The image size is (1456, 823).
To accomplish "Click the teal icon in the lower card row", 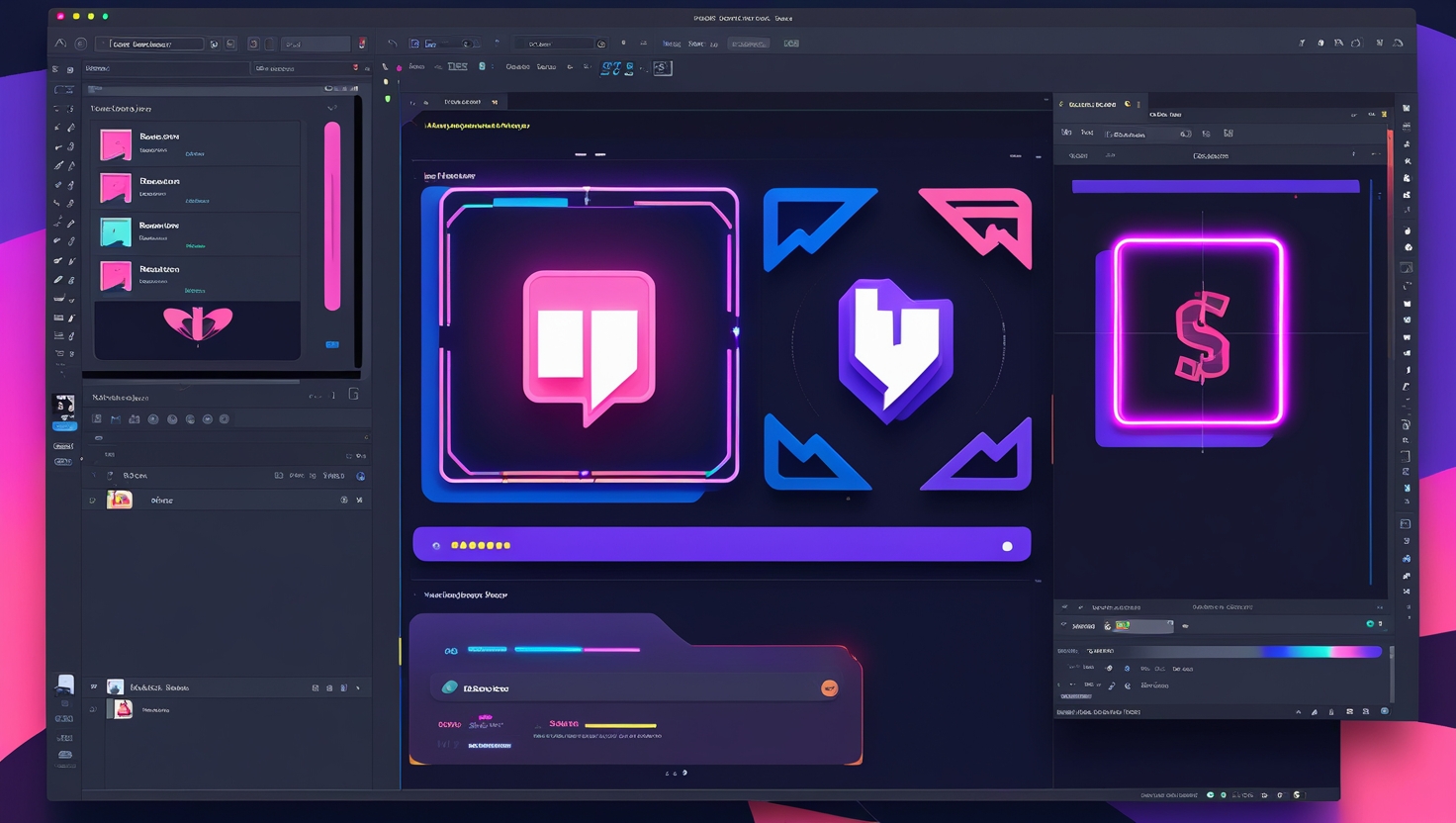I will 449,687.
